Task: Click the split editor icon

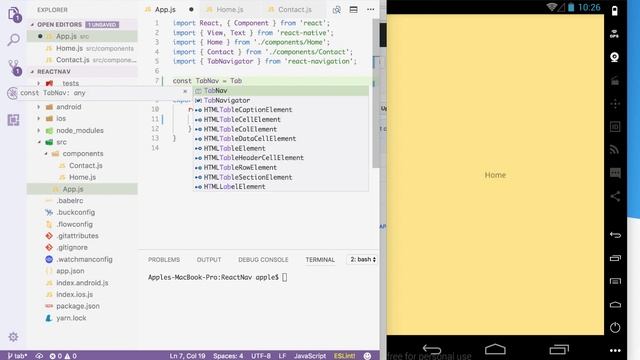Action: point(353,9)
